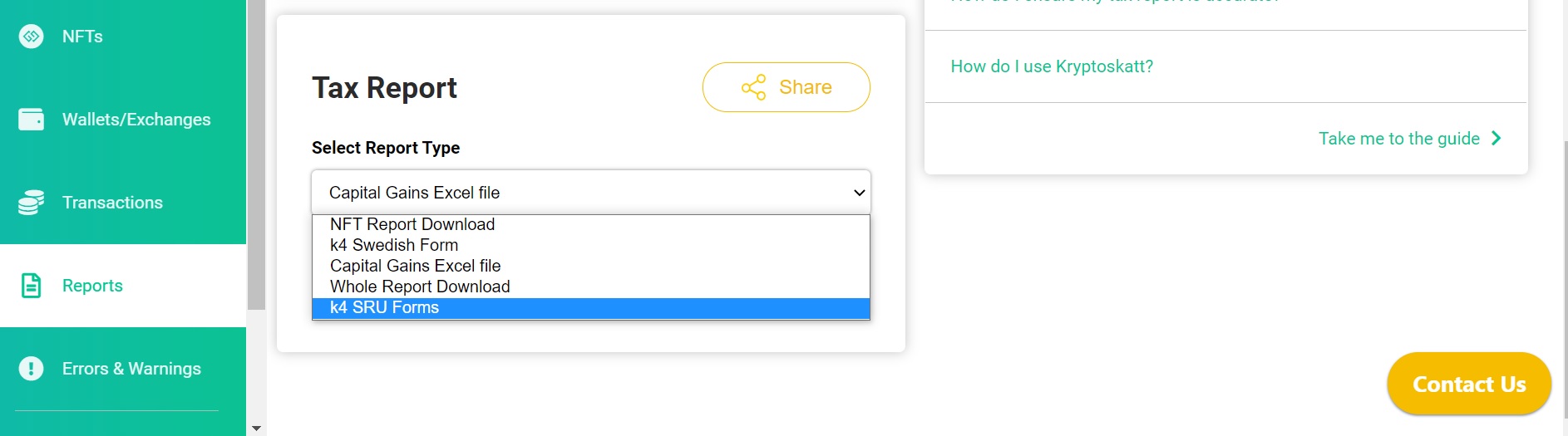Pick the highlighted k4 SRU Forms option

pos(591,307)
